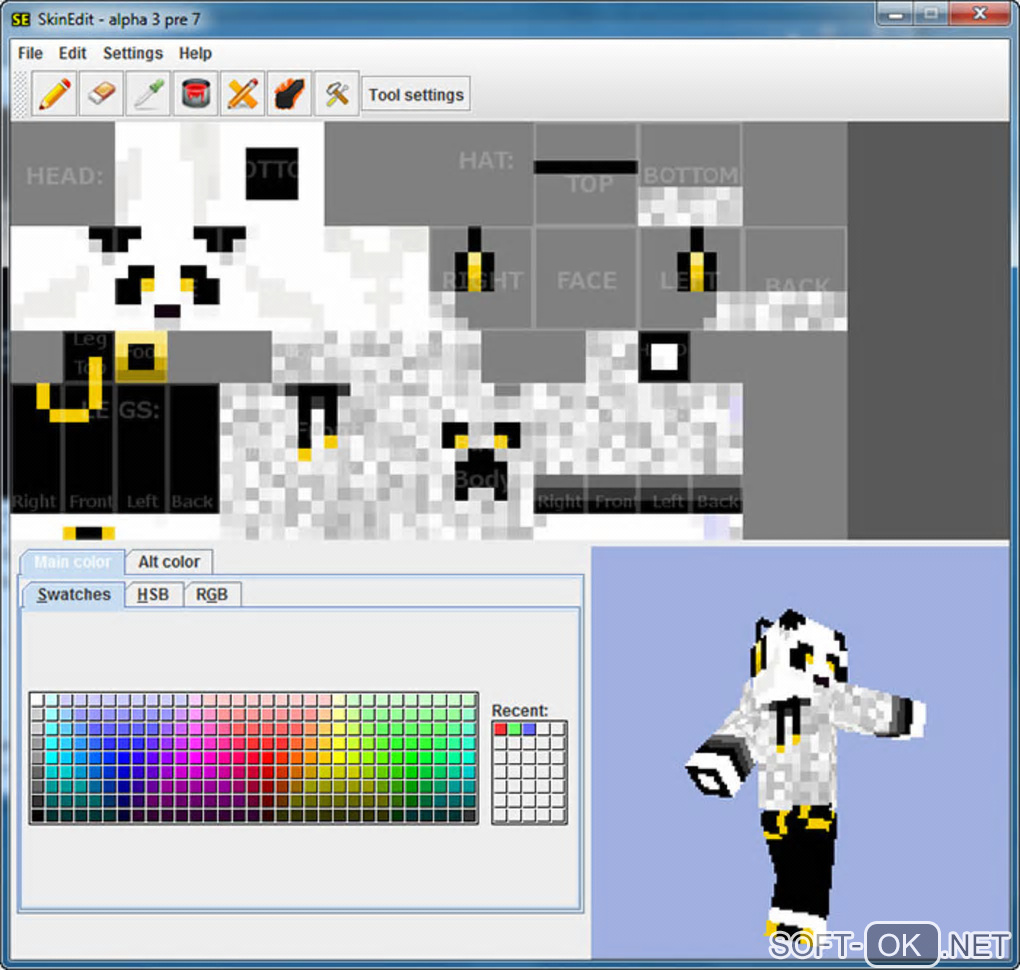
Task: Pick the blue swatch in Recent colors
Action: click(530, 729)
